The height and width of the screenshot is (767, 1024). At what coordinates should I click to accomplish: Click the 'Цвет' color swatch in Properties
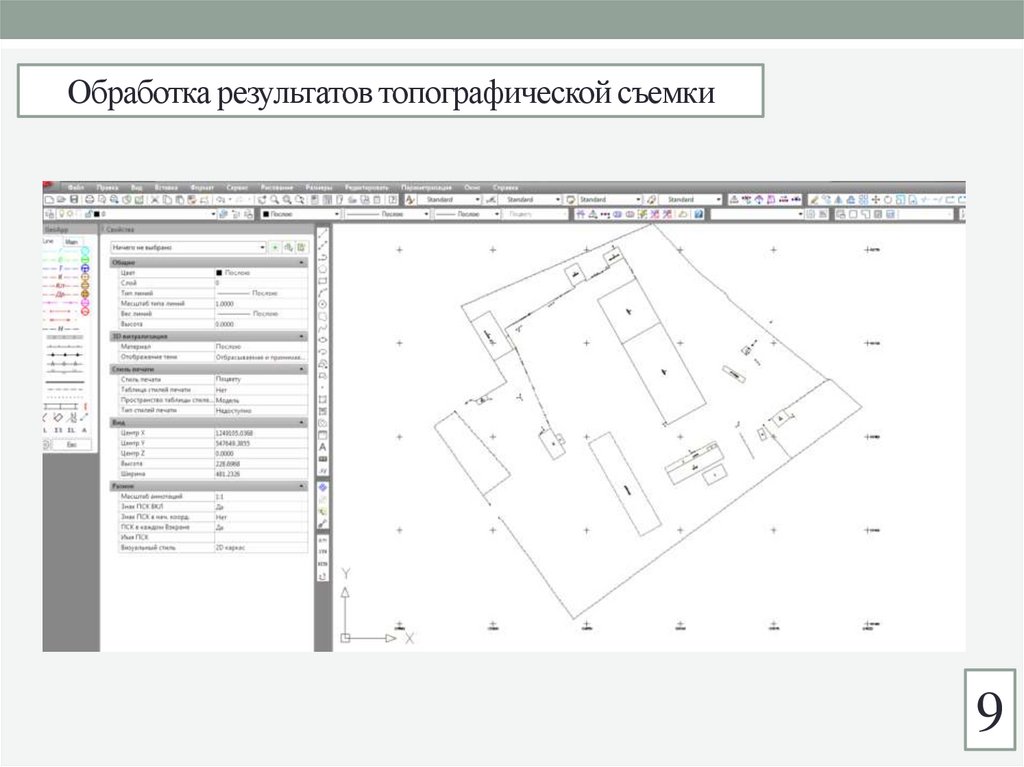(219, 272)
